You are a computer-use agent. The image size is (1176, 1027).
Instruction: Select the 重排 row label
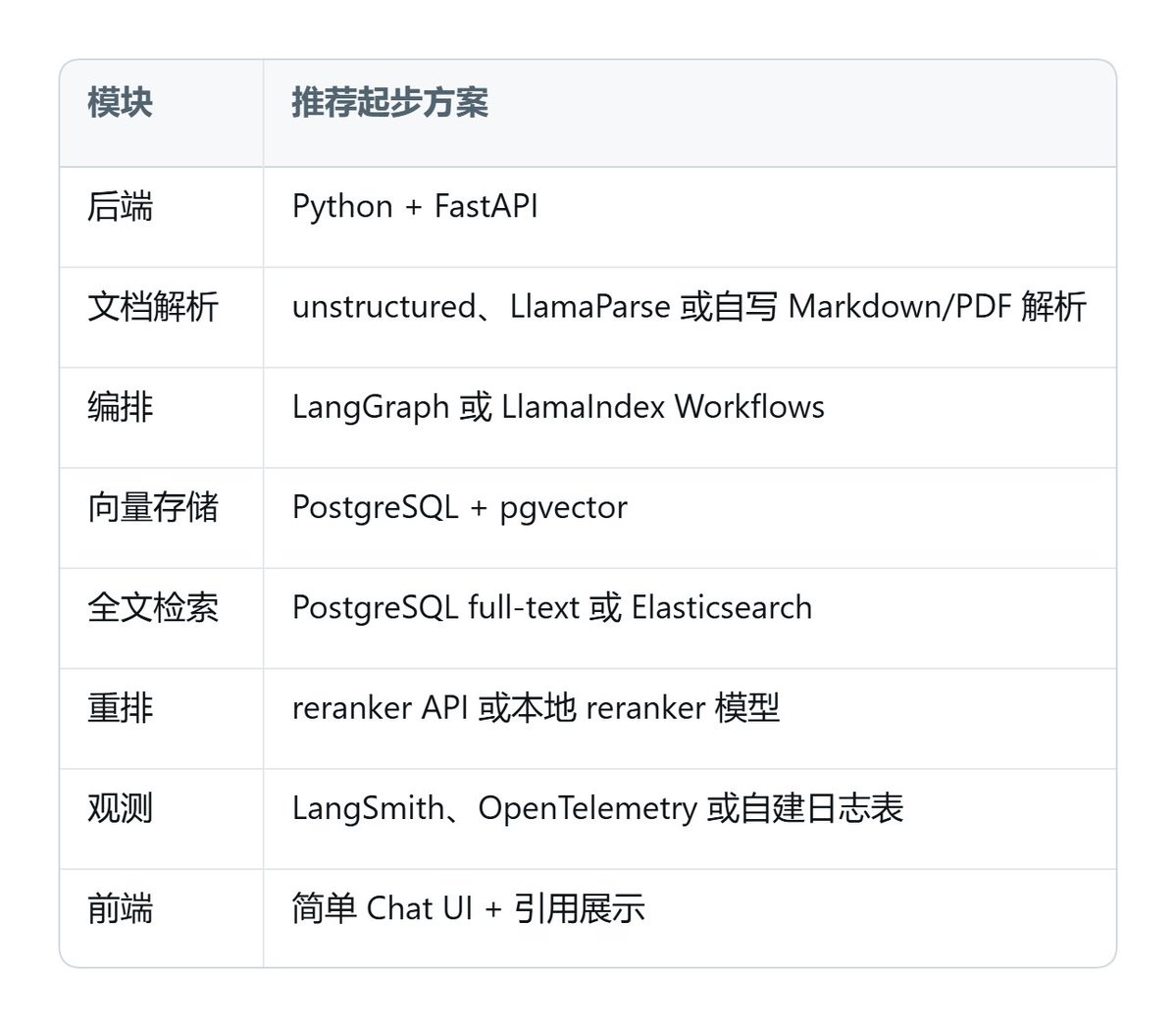coord(120,708)
